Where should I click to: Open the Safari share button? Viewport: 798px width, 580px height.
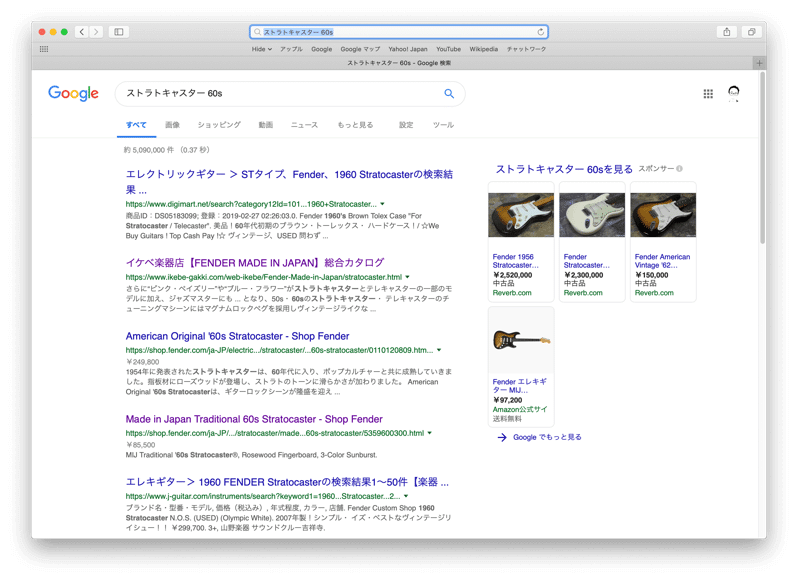coord(727,32)
